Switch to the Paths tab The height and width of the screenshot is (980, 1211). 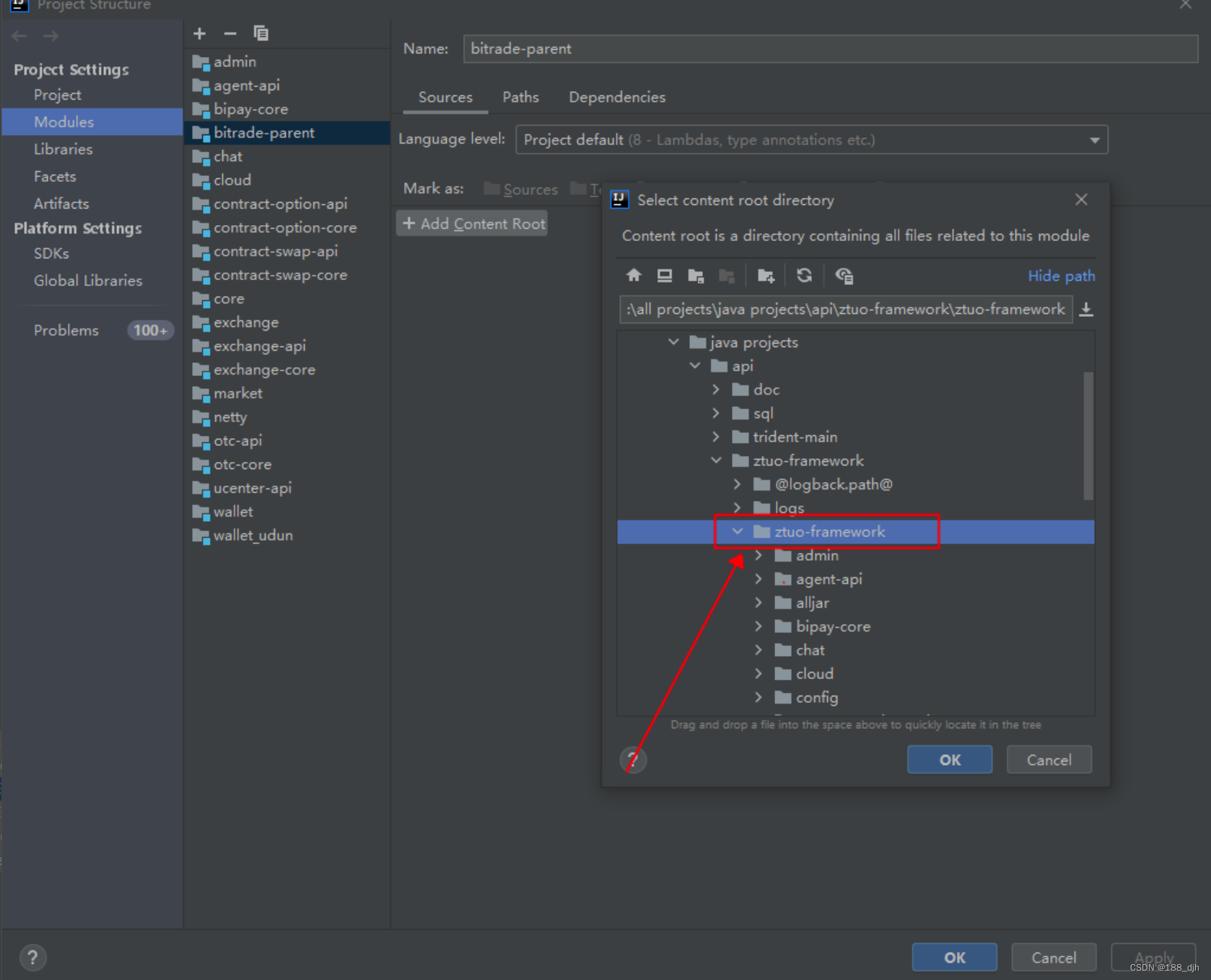(x=520, y=97)
